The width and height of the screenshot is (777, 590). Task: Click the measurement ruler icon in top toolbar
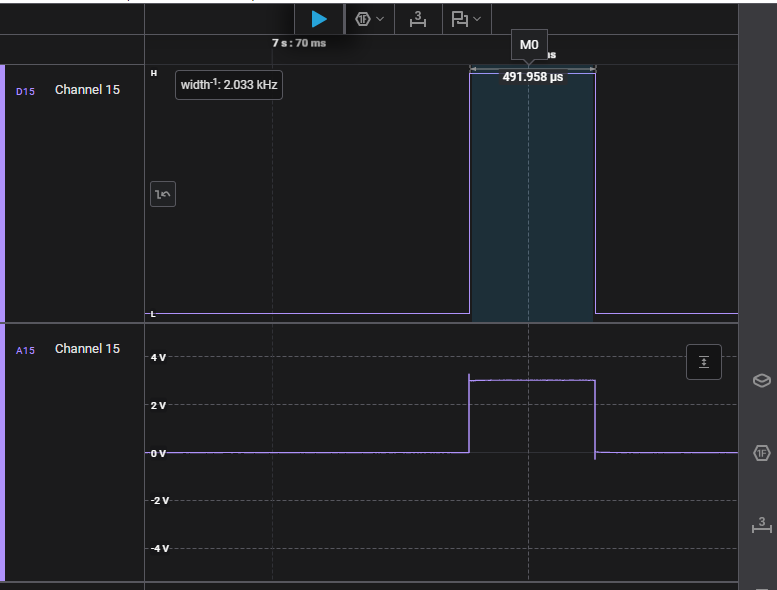418,19
